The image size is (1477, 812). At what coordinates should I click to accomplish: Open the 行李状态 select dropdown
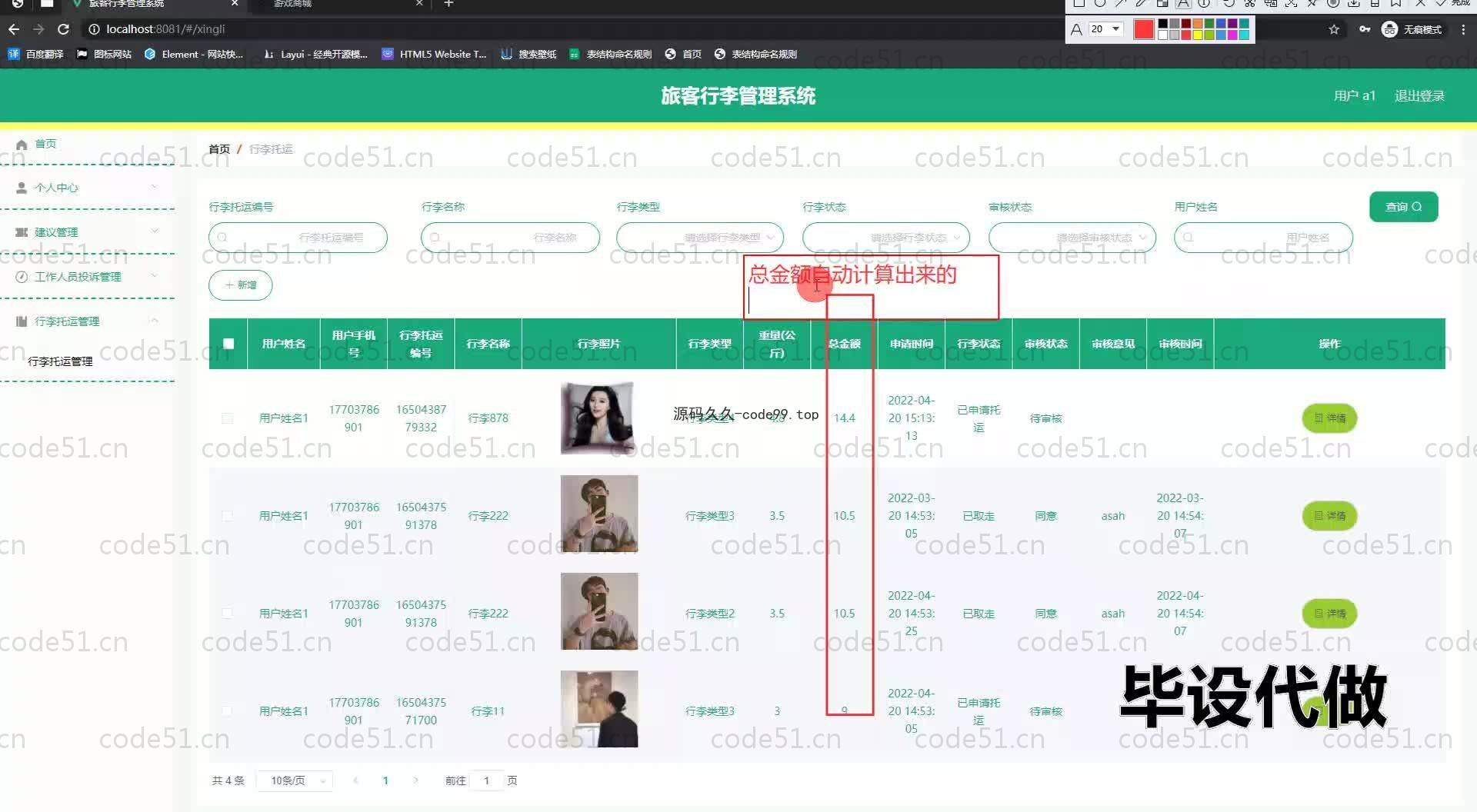coord(886,238)
